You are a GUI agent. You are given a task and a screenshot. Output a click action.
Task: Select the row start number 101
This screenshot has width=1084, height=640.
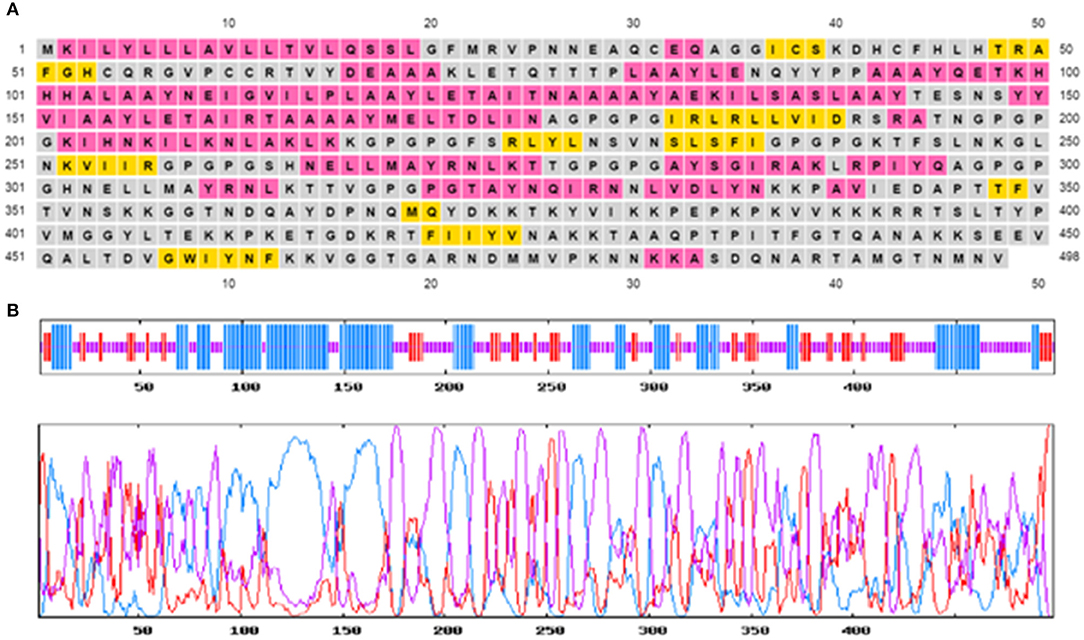pyautogui.click(x=17, y=95)
